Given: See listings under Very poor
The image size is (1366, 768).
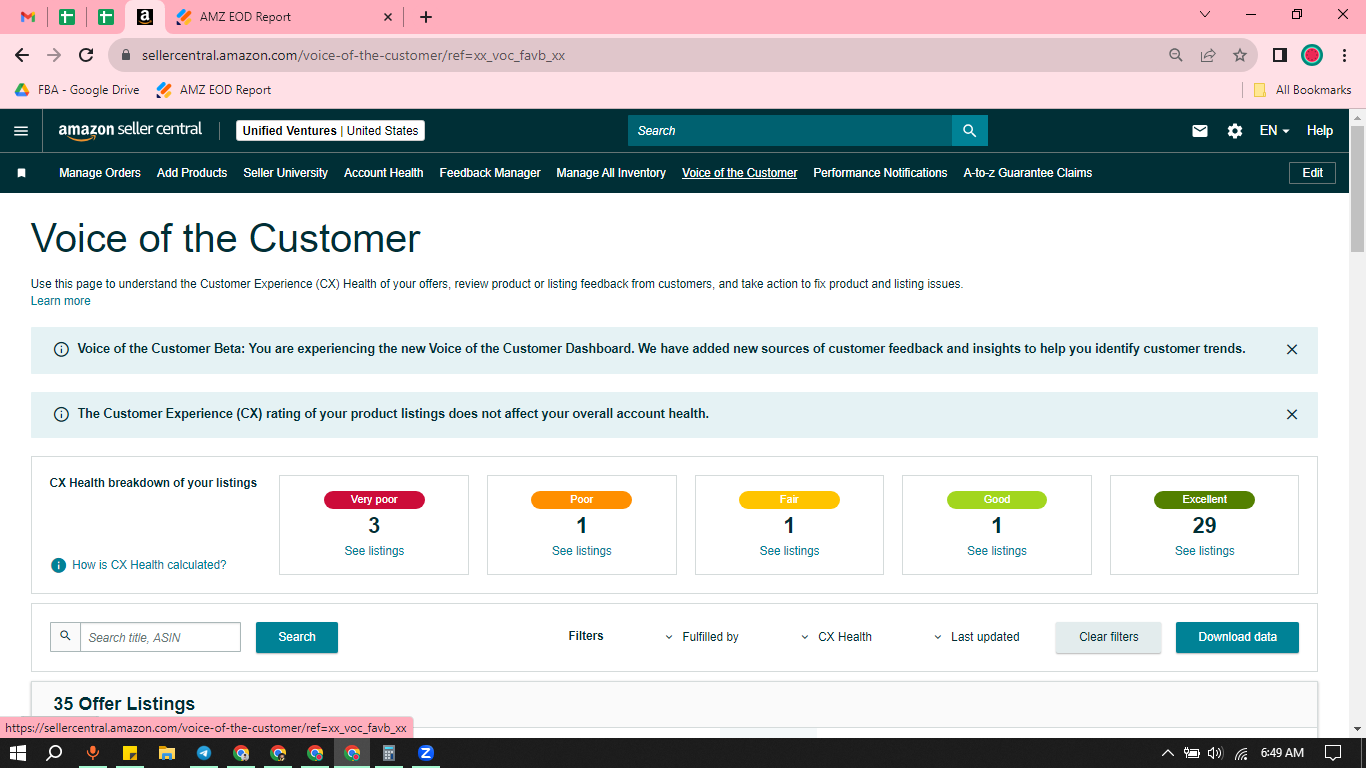Looking at the screenshot, I should click(374, 551).
